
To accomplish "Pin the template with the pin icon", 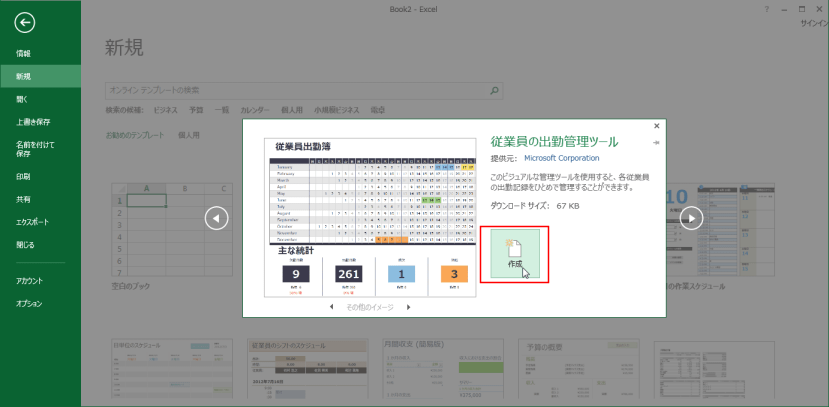I will point(656,143).
